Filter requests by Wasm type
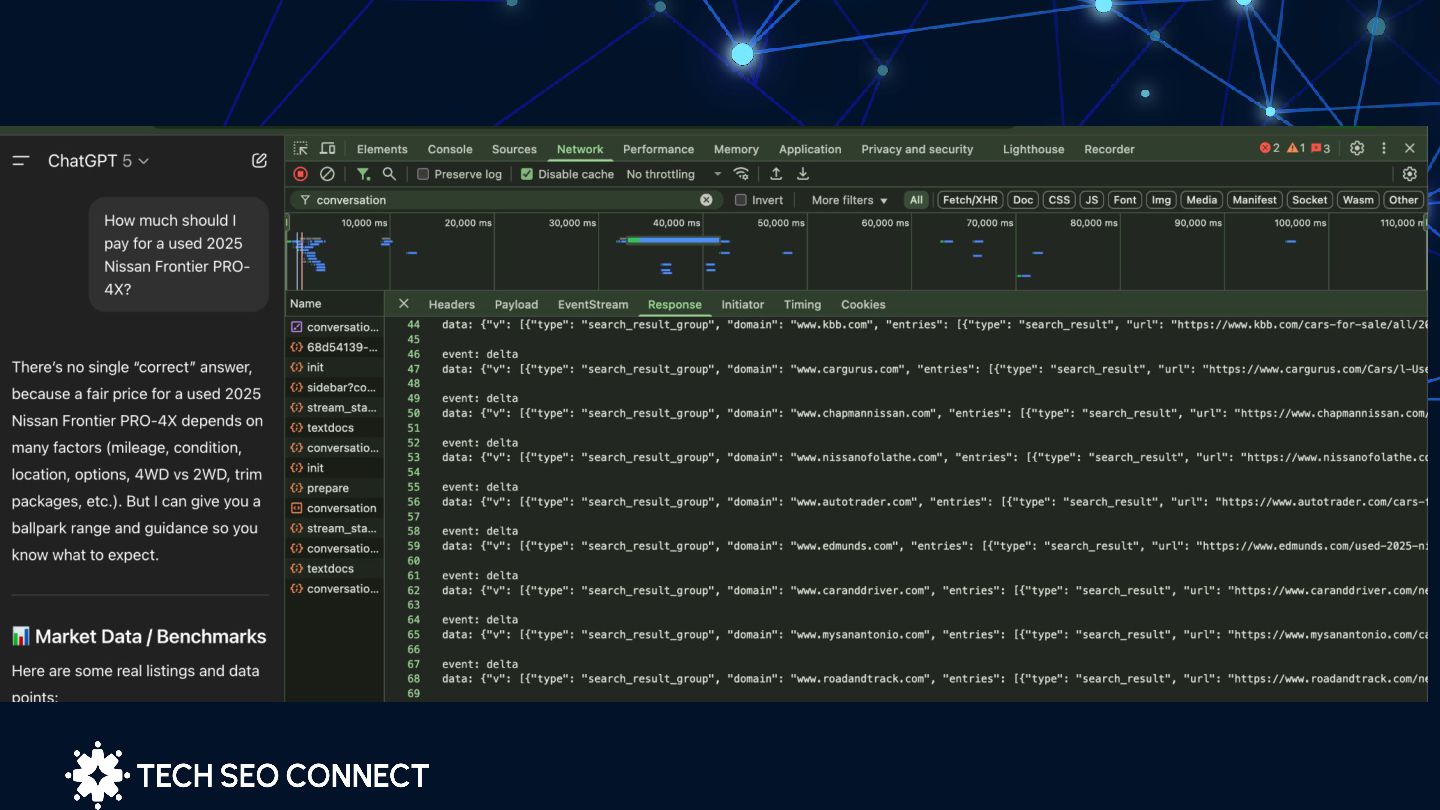 click(x=1358, y=200)
